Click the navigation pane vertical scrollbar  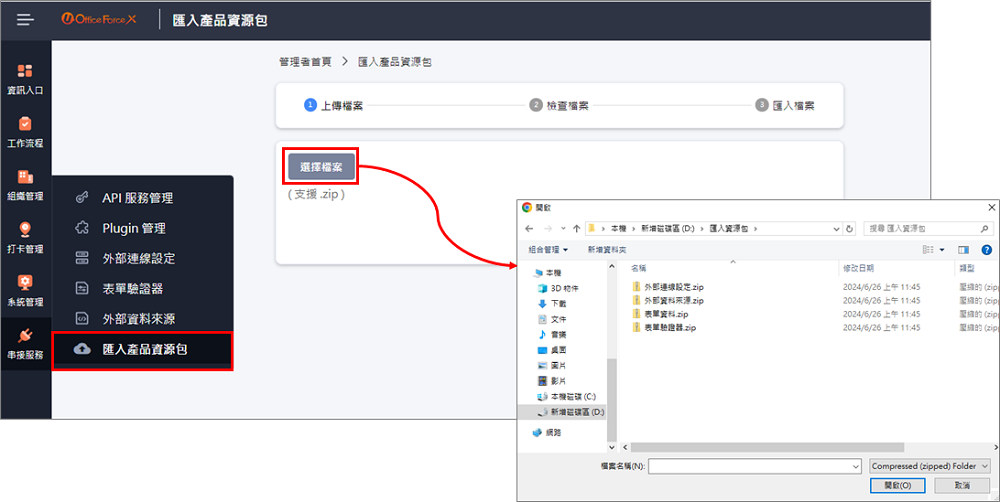pos(612,399)
